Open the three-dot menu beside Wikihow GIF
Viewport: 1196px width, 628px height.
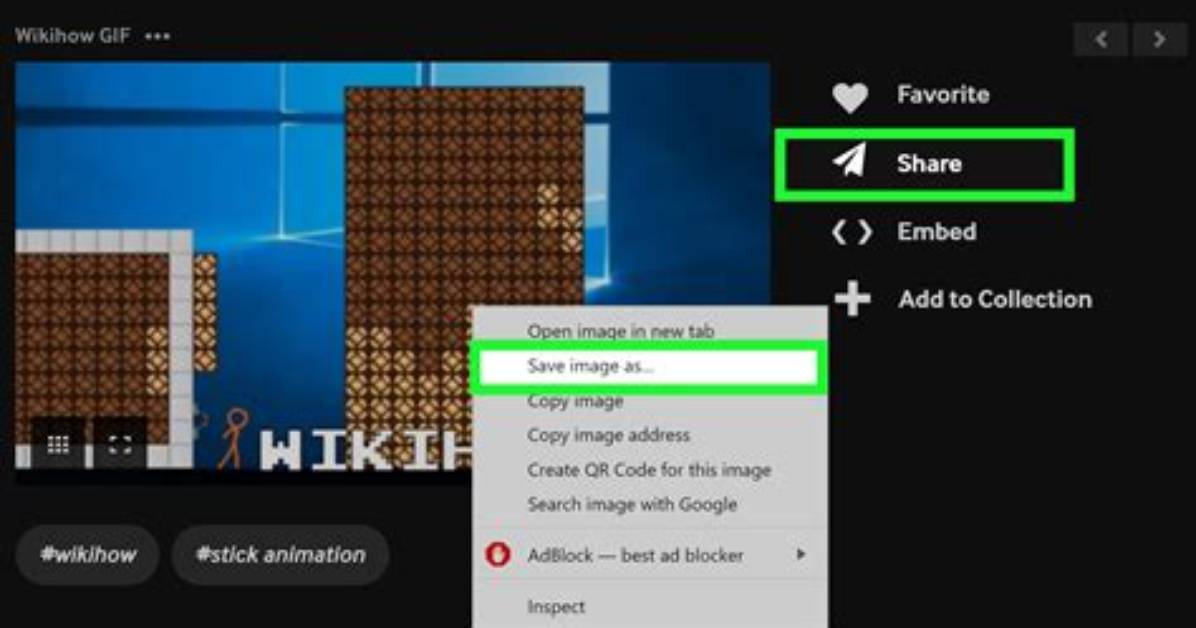[x=157, y=36]
